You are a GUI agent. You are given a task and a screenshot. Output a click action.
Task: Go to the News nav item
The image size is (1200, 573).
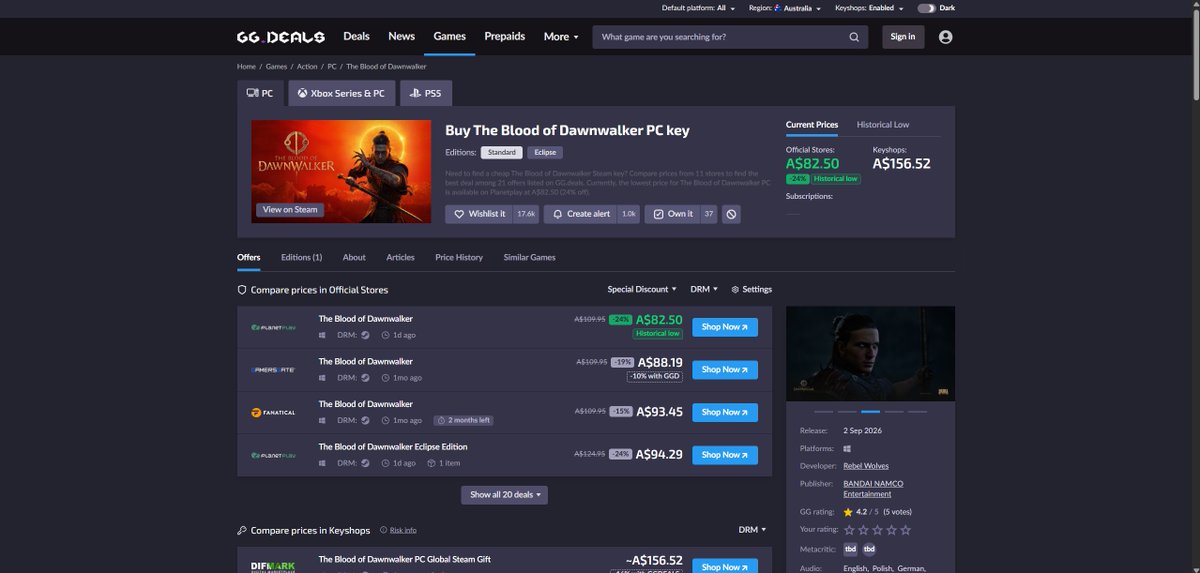tap(401, 36)
